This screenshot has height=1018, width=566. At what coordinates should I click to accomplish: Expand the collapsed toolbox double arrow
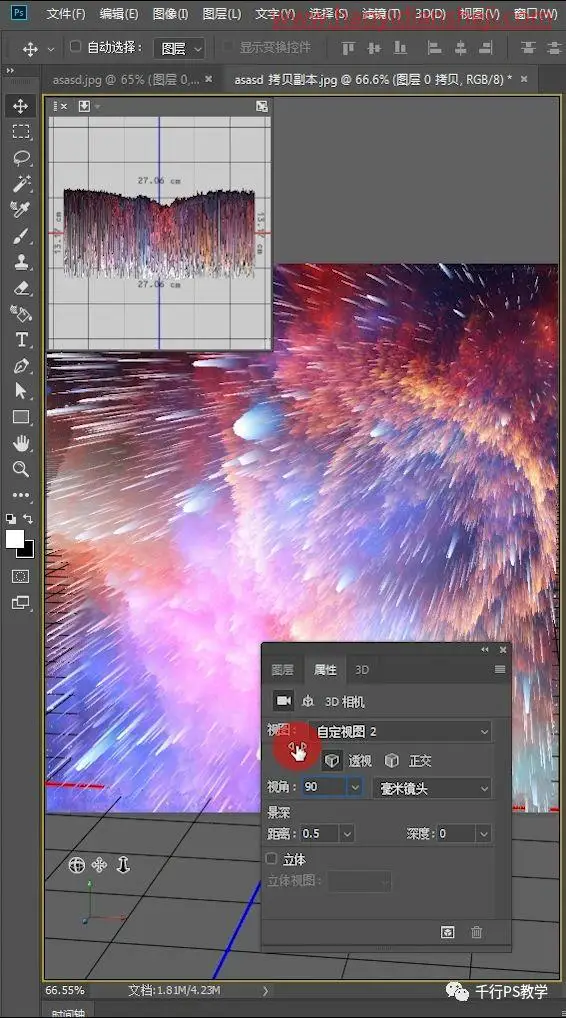point(10,71)
